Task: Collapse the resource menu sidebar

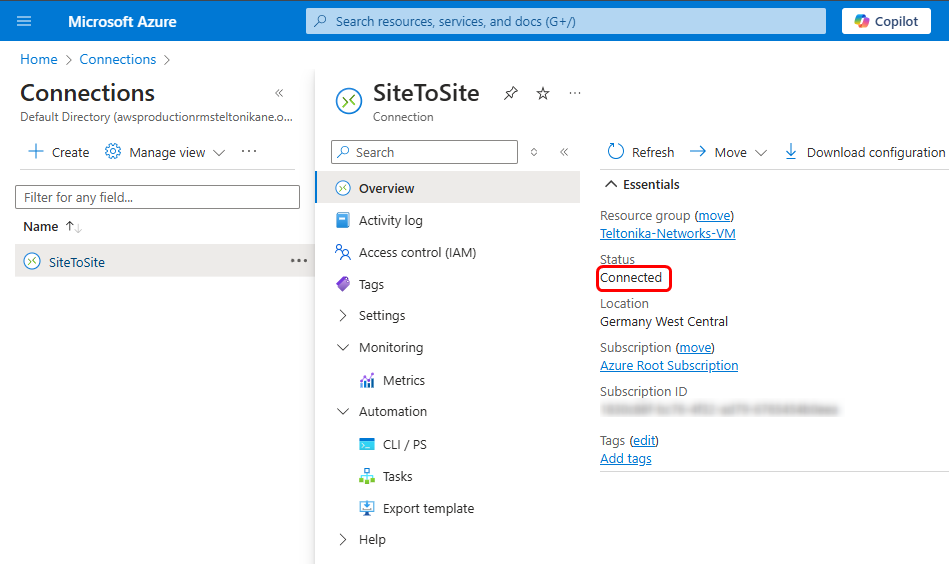Action: pos(564,152)
